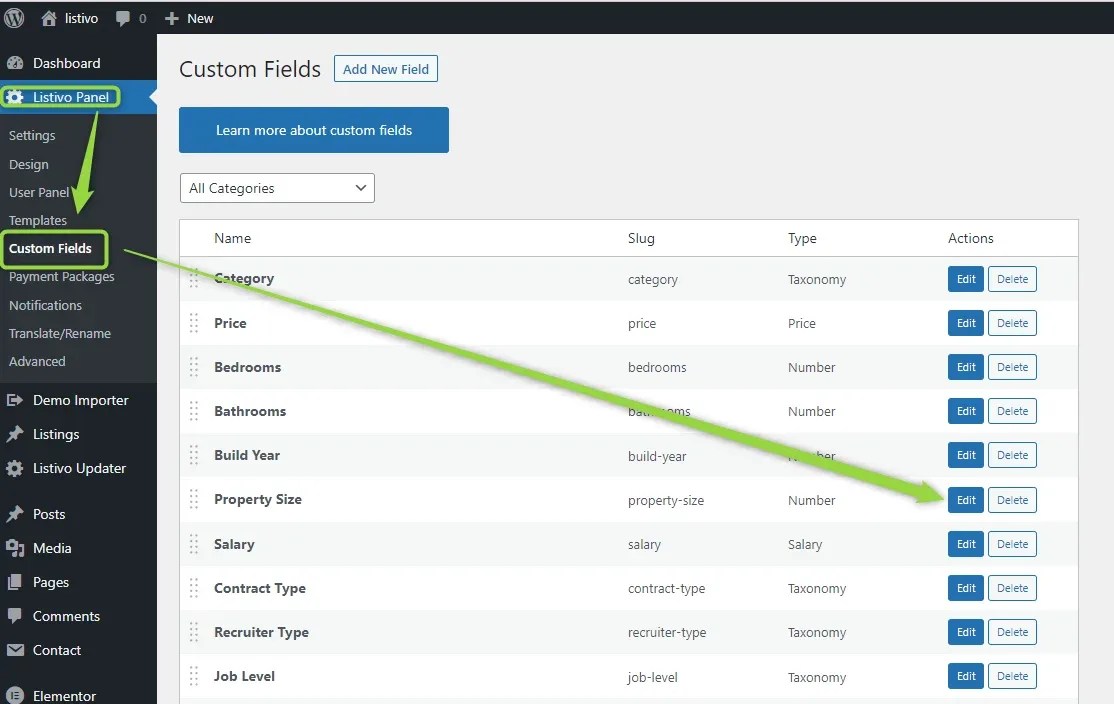Click the Listivo Panel gear icon

pyautogui.click(x=15, y=97)
